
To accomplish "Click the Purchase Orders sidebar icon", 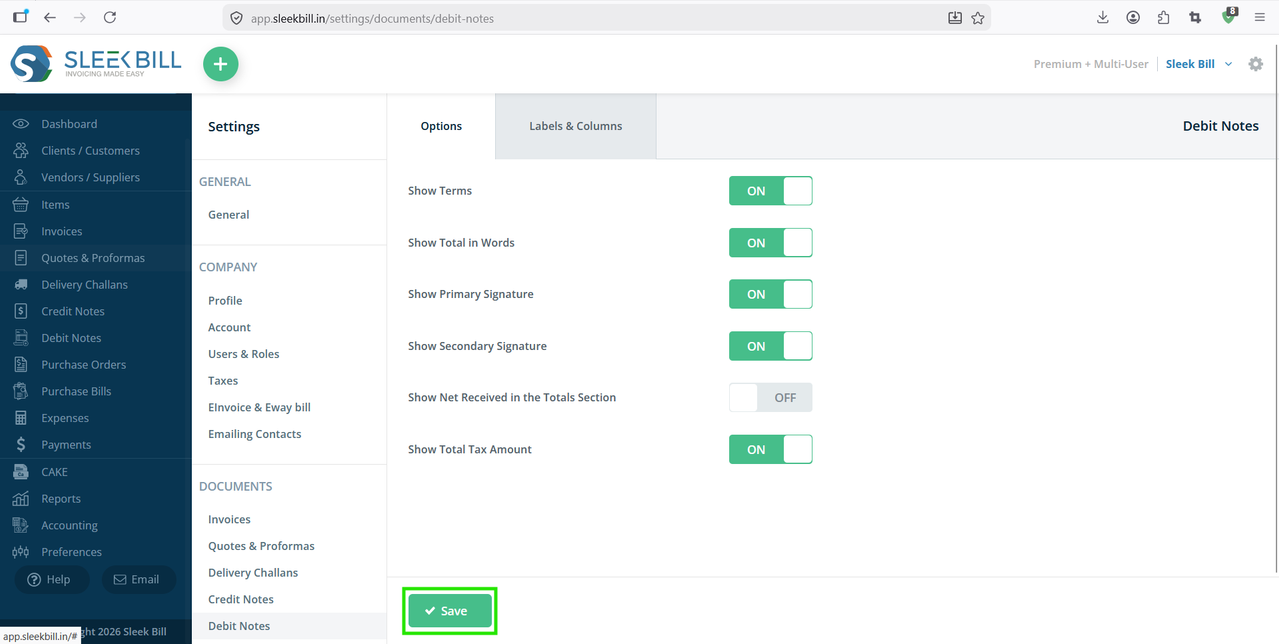I will [x=21, y=365].
